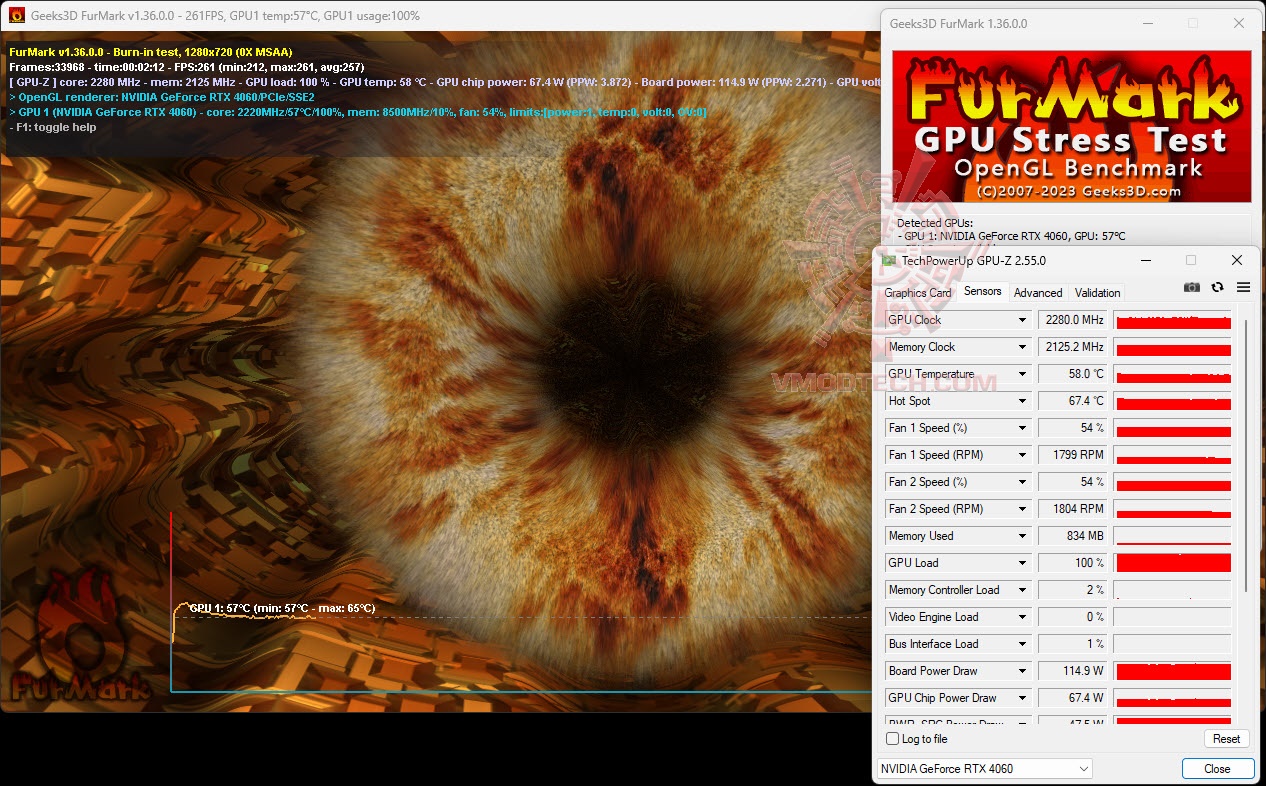Click the Fan 1 Speed value 1799 RPM
The height and width of the screenshot is (786, 1266).
tap(1073, 455)
